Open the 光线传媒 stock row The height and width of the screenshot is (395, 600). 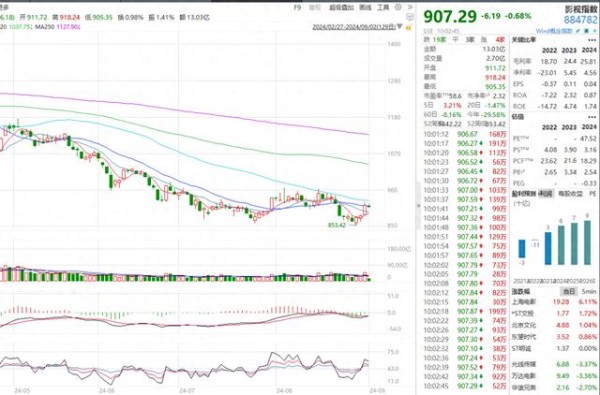(x=554, y=364)
